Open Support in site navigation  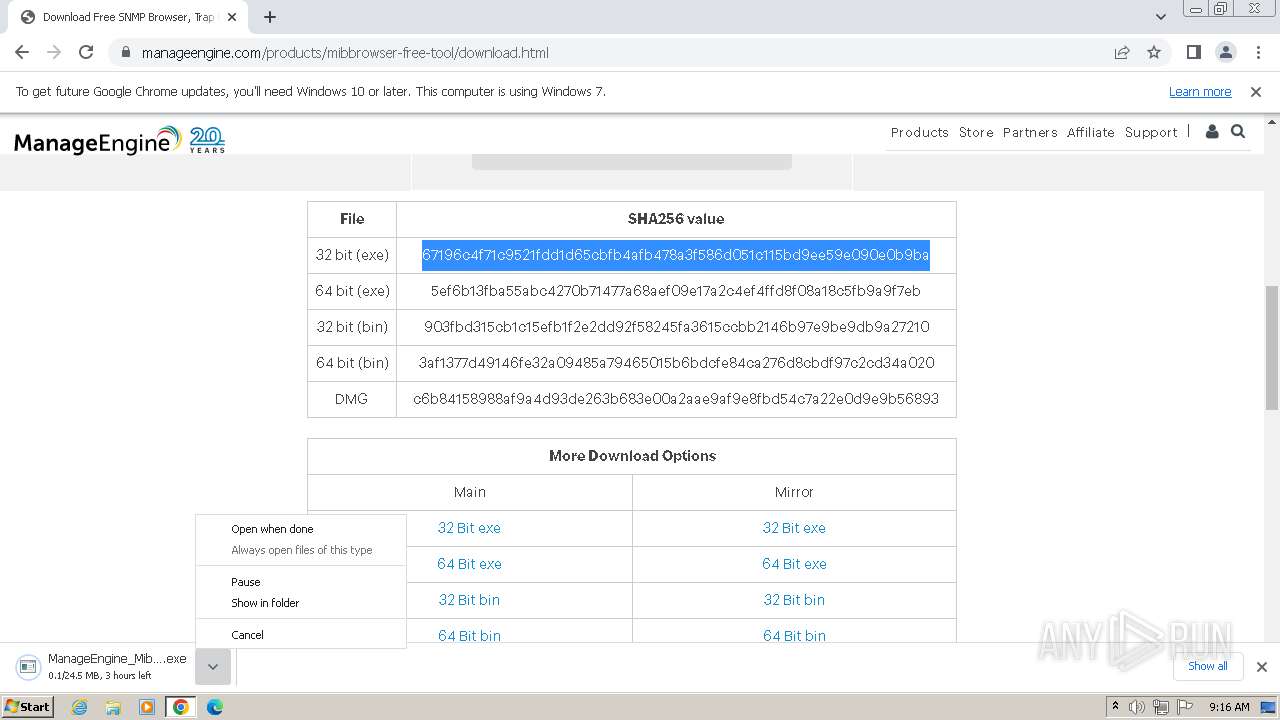pyautogui.click(x=1151, y=132)
